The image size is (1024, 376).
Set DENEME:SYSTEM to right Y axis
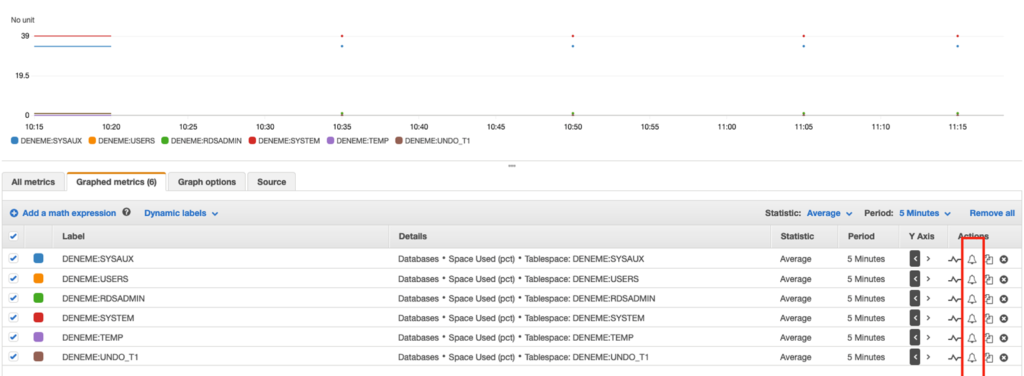pos(928,318)
